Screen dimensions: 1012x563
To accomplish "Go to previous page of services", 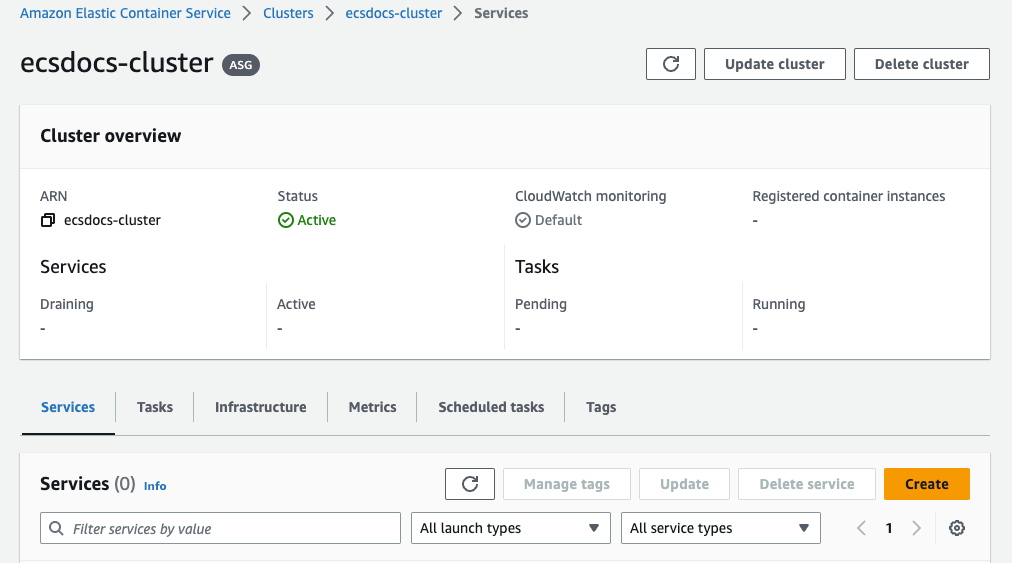I will pyautogui.click(x=862, y=528).
